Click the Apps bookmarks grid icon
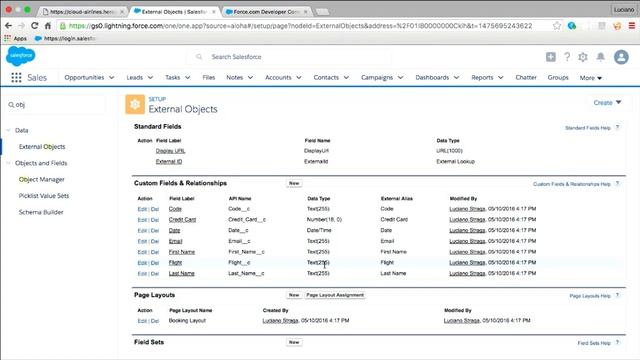Screen dimensions: 640x360 click(7, 38)
